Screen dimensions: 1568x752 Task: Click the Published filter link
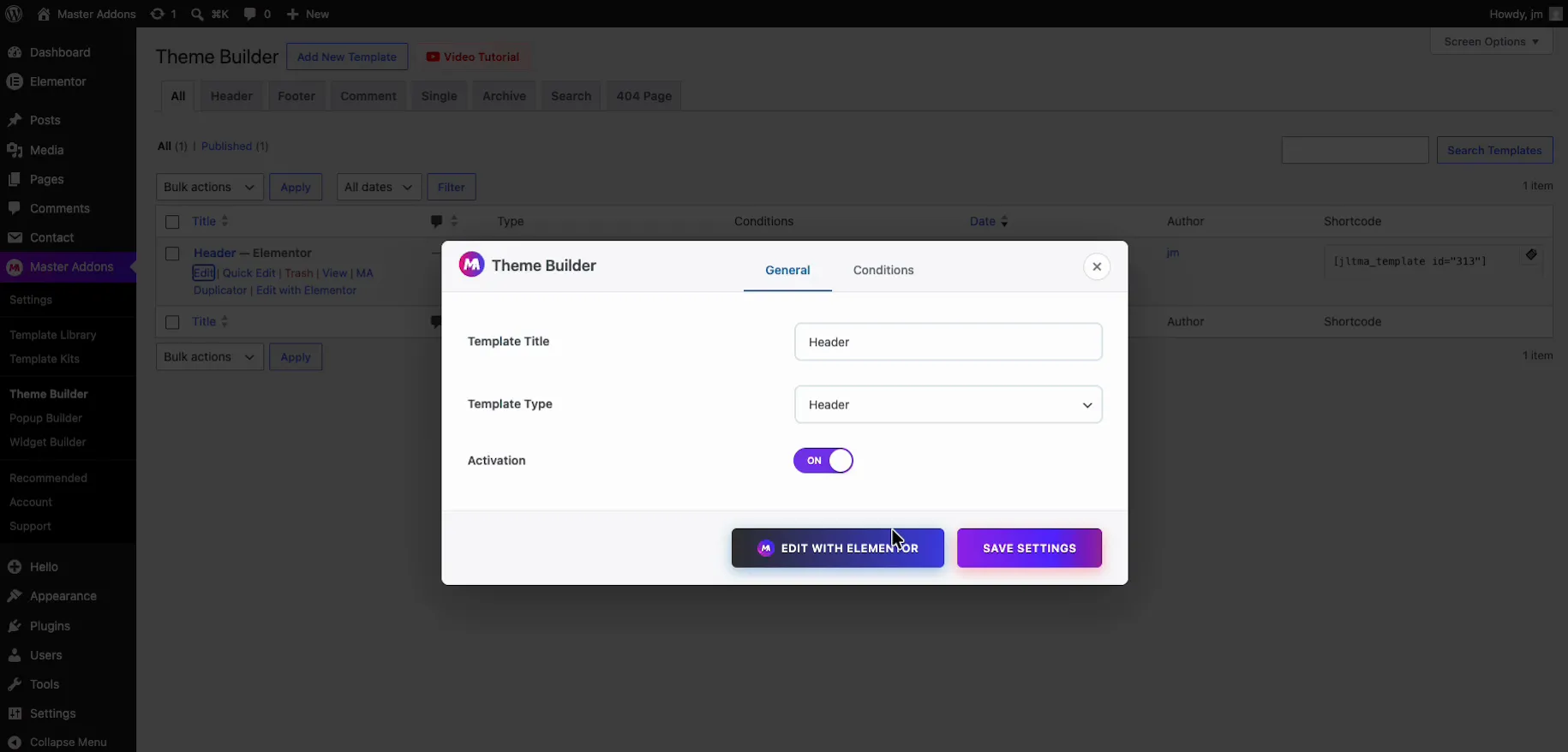pos(226,146)
